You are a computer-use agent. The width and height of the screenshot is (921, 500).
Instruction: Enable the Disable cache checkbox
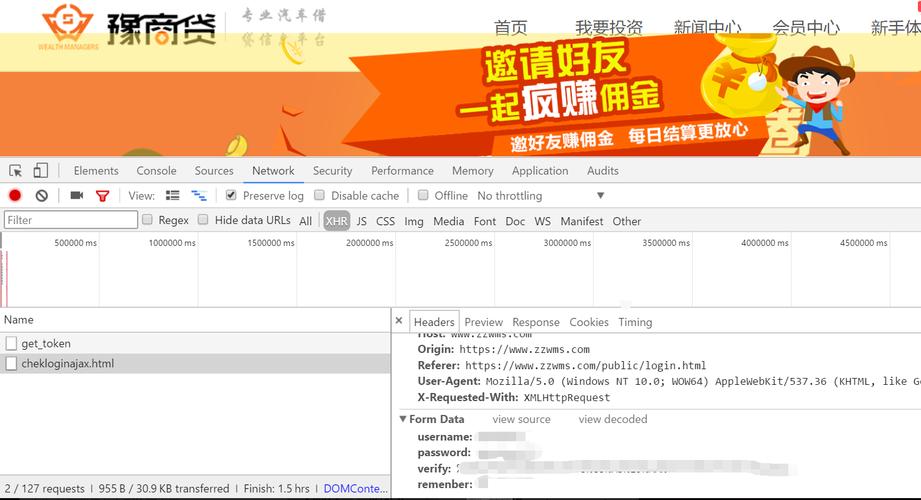(320, 195)
